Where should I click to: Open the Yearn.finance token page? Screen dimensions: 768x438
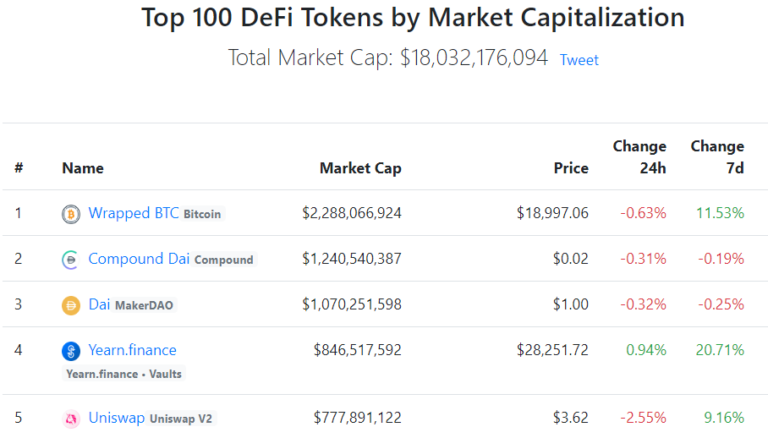(132, 350)
